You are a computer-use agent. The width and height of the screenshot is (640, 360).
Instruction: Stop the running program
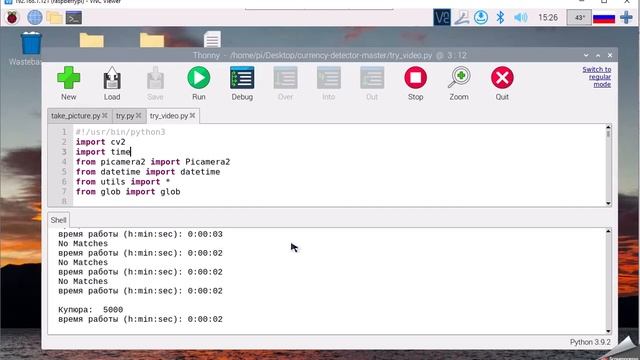(x=416, y=83)
